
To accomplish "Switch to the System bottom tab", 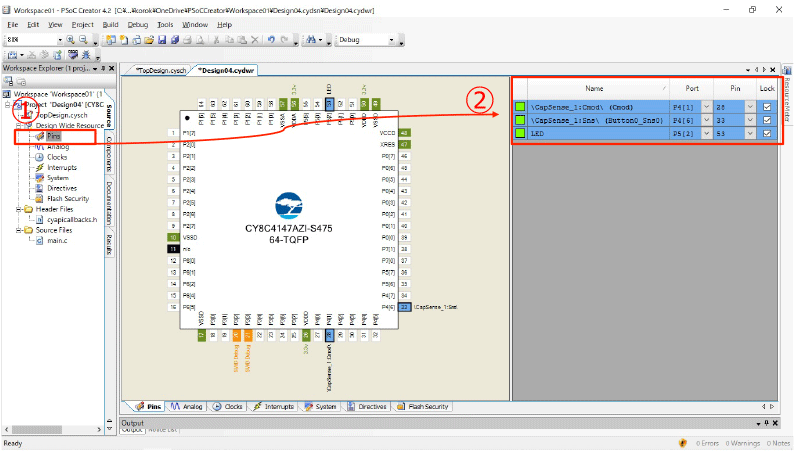I will pyautogui.click(x=320, y=407).
